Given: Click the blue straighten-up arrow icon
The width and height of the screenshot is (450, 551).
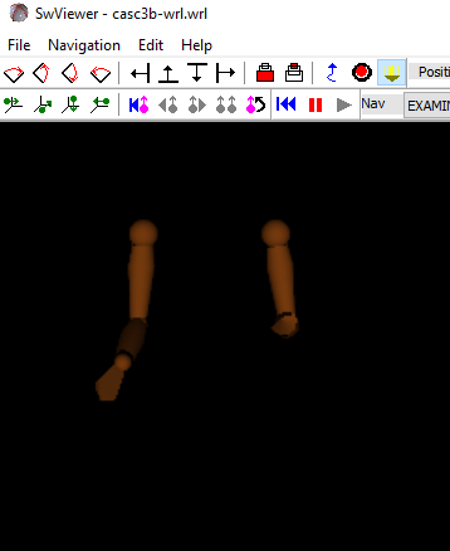Looking at the screenshot, I should tap(332, 73).
